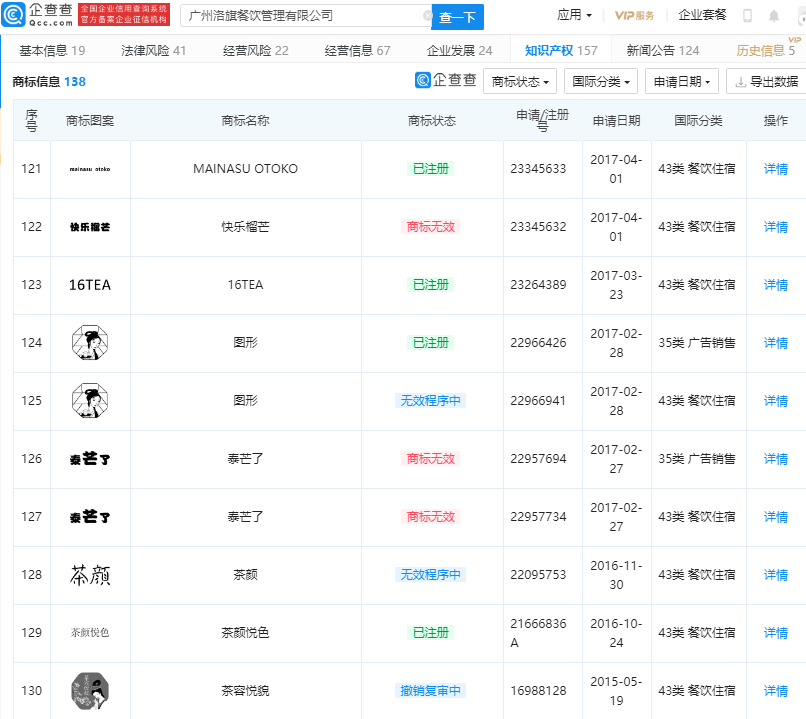Click 已注册 status of MAINASU OTOKO
806x719 pixels.
[431, 169]
